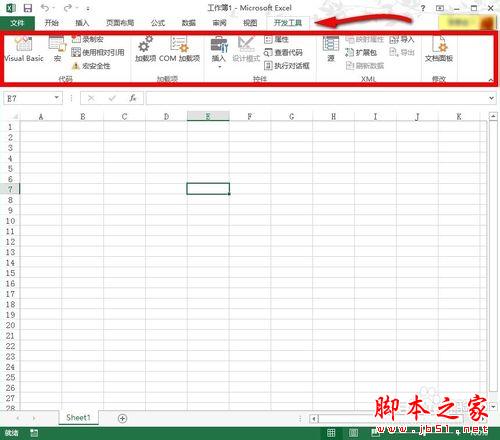Click XML 导出 export

pyautogui.click(x=402, y=52)
